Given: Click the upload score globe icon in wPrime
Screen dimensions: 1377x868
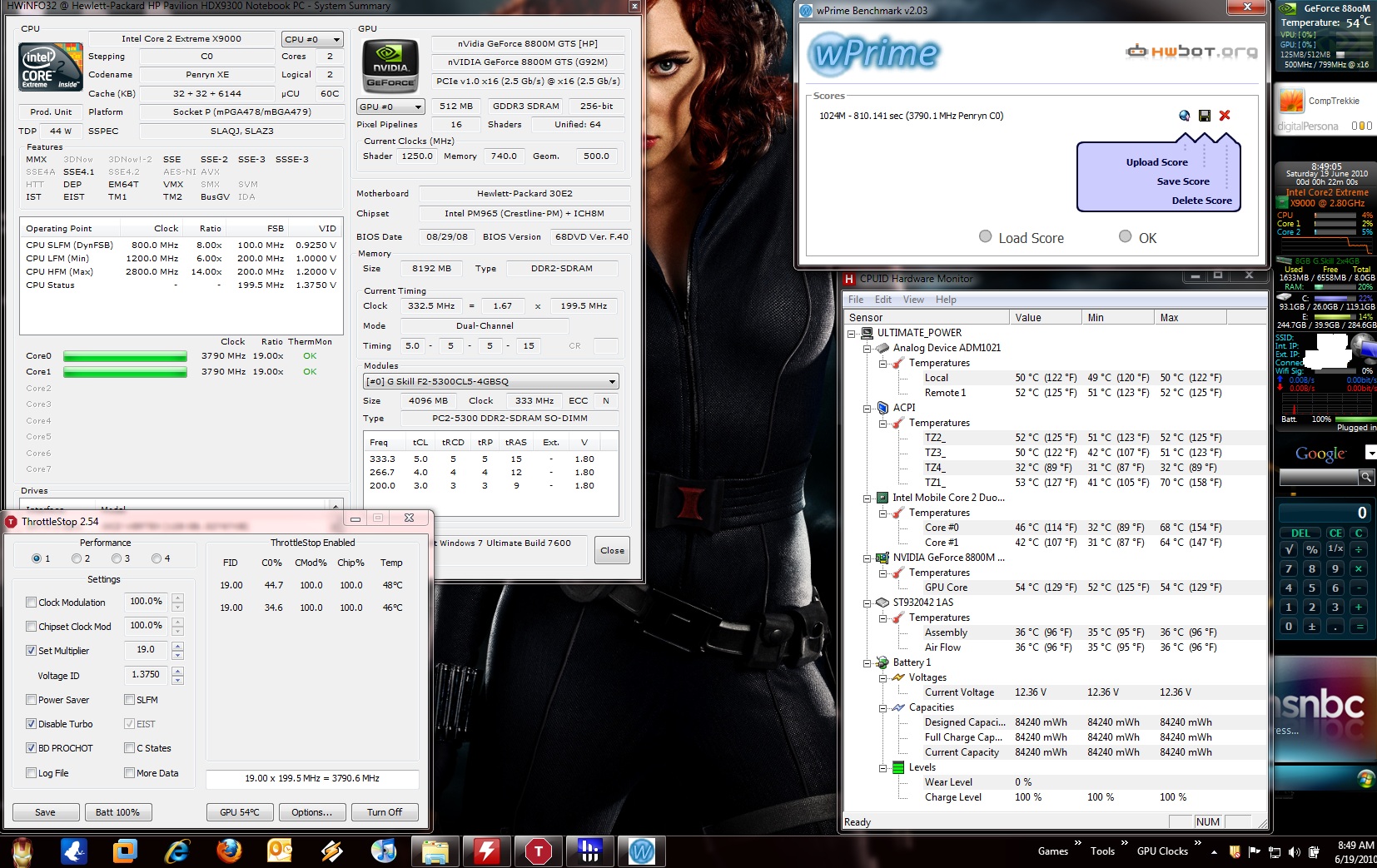Looking at the screenshot, I should (1185, 116).
